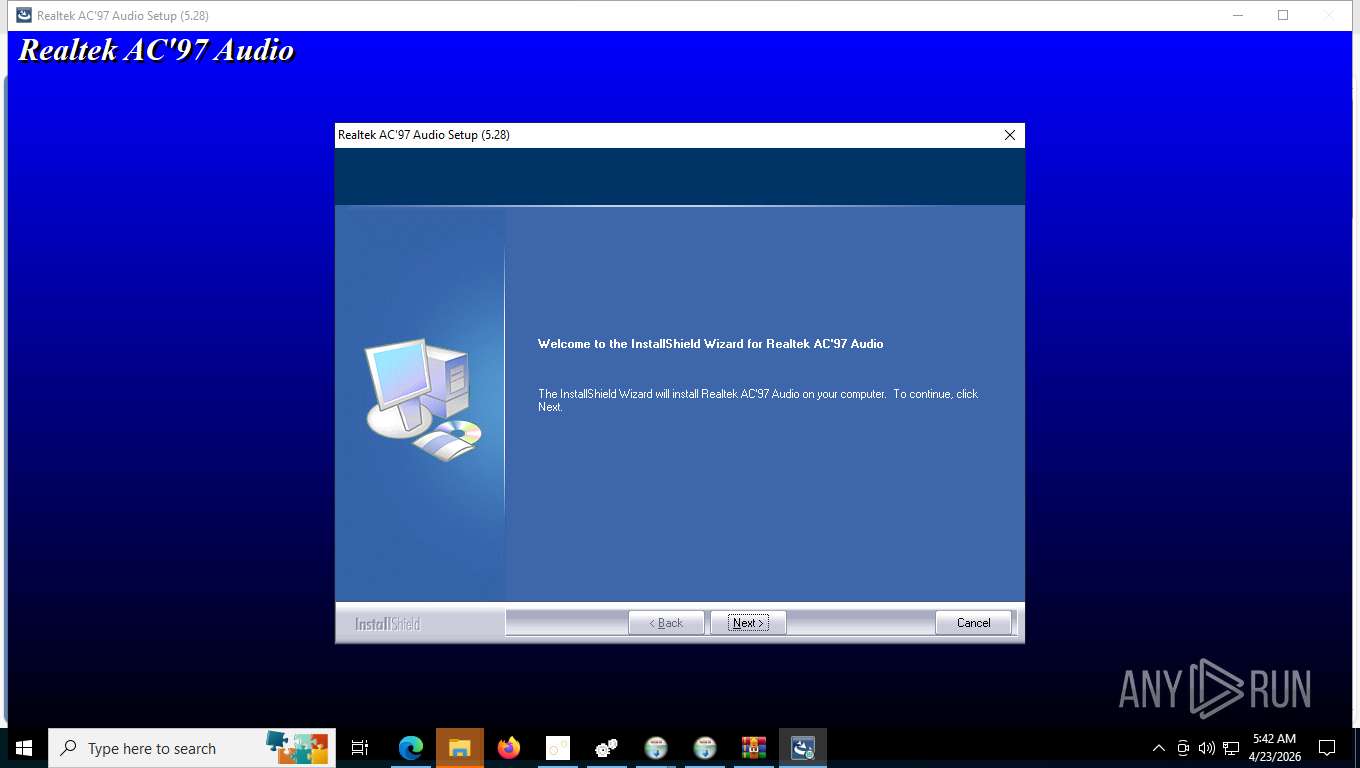Click Next to continue the installation

click(748, 623)
